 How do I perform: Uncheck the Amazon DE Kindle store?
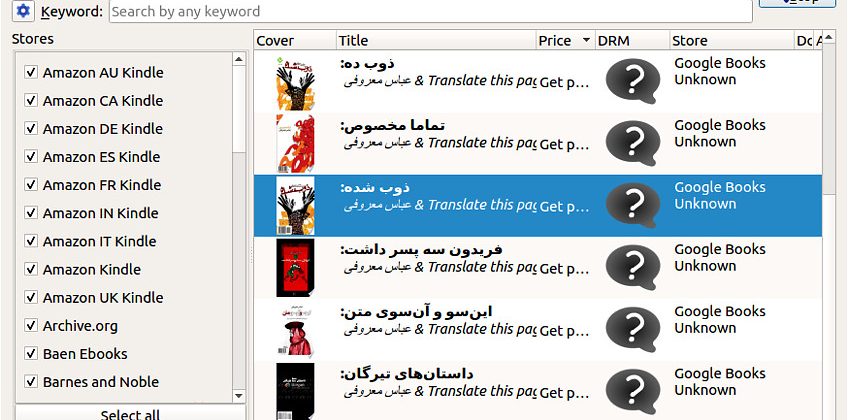pos(31,128)
